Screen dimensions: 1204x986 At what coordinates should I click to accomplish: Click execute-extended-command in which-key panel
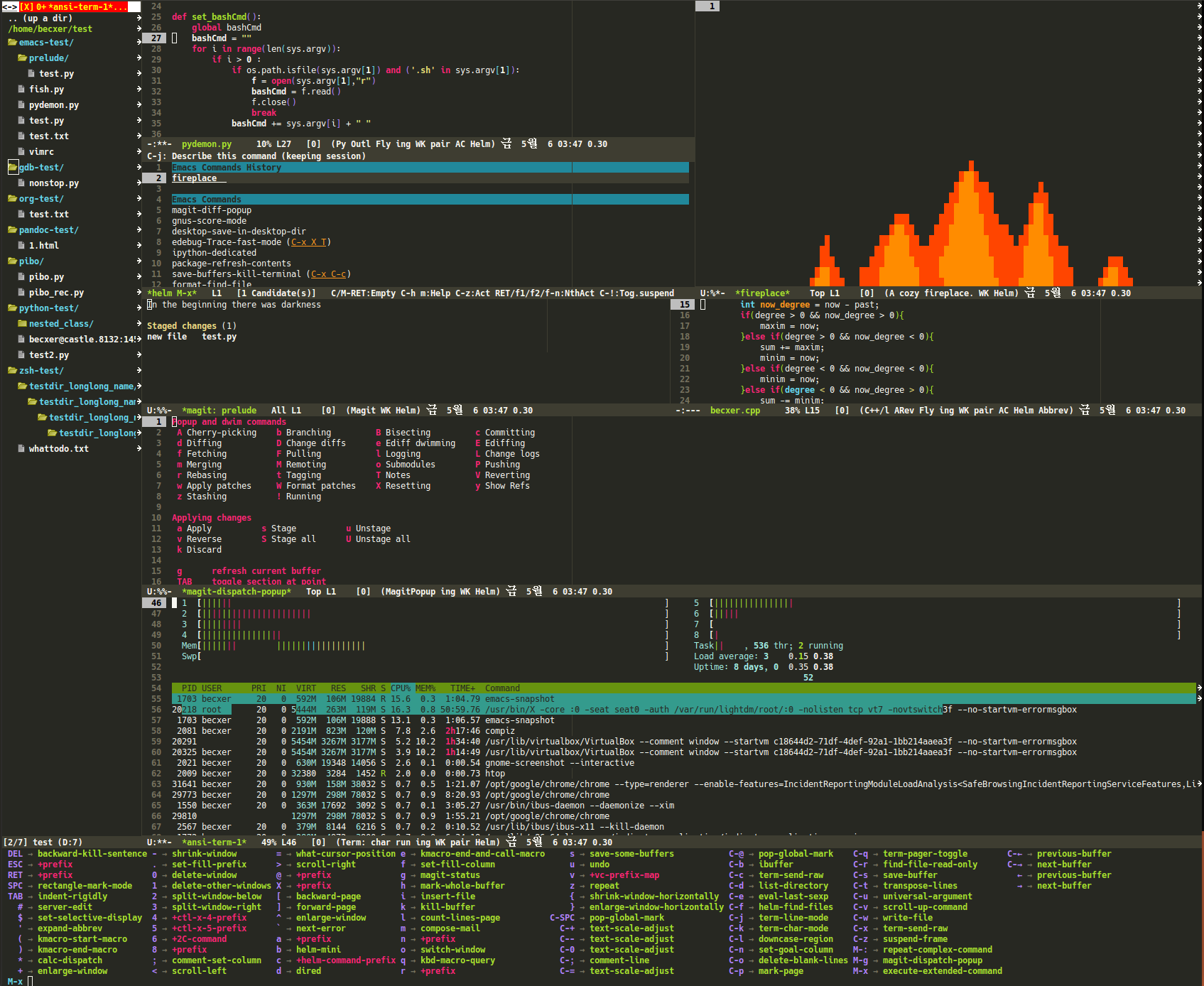click(x=943, y=971)
